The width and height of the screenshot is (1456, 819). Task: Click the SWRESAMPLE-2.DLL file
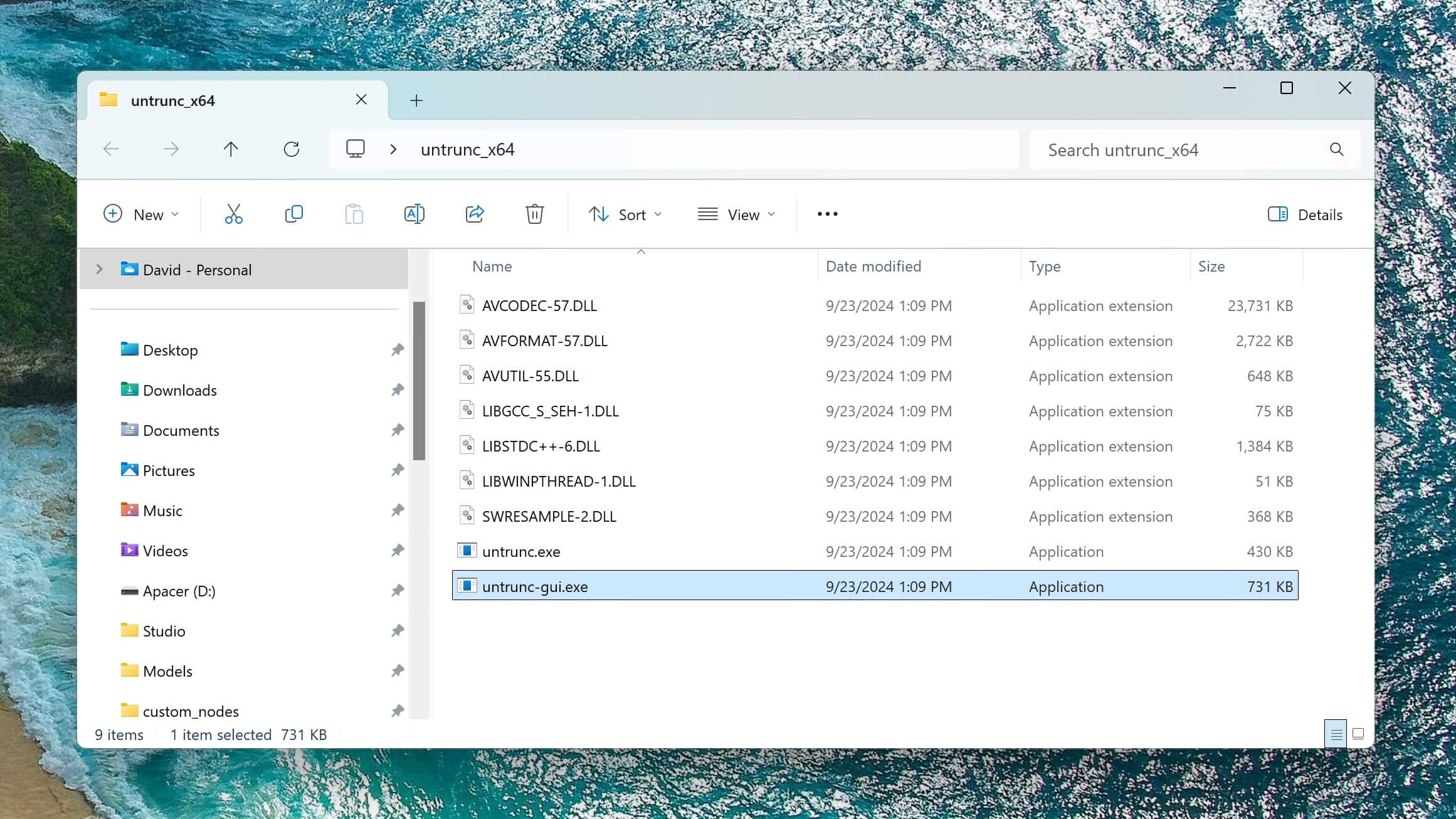548,516
